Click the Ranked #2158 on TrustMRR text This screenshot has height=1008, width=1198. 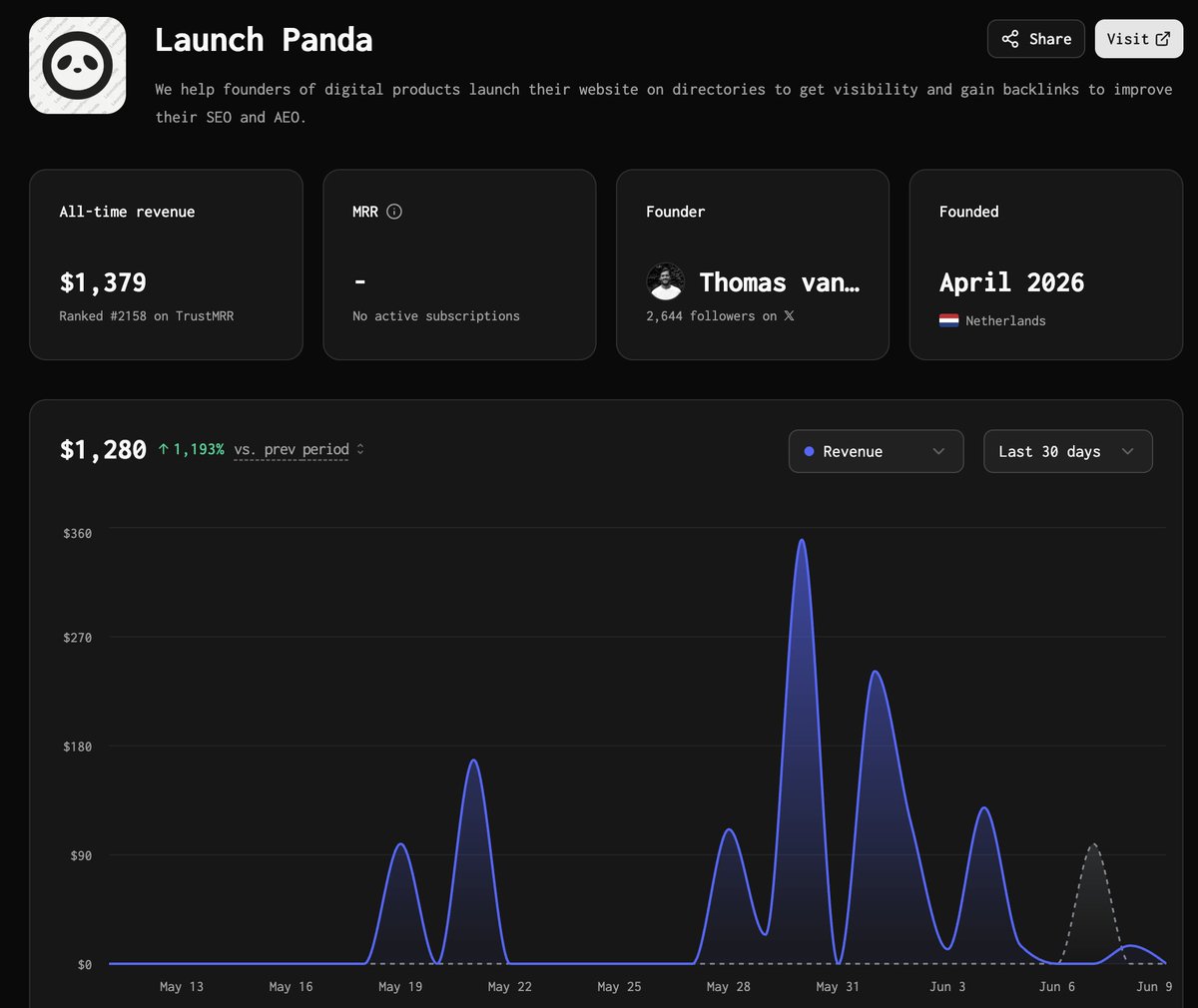tap(147, 315)
